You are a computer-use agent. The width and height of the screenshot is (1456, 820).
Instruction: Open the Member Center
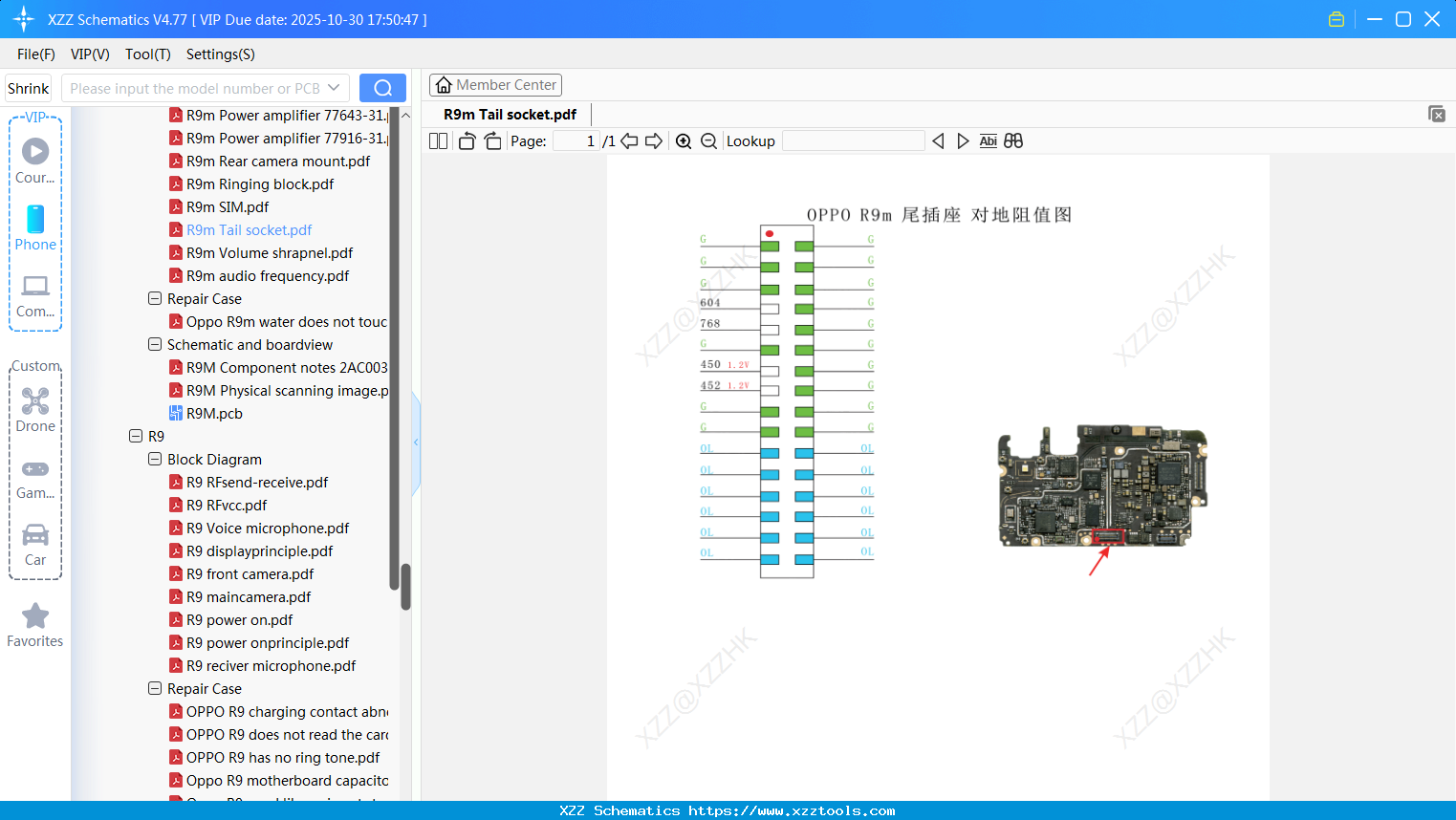[495, 85]
